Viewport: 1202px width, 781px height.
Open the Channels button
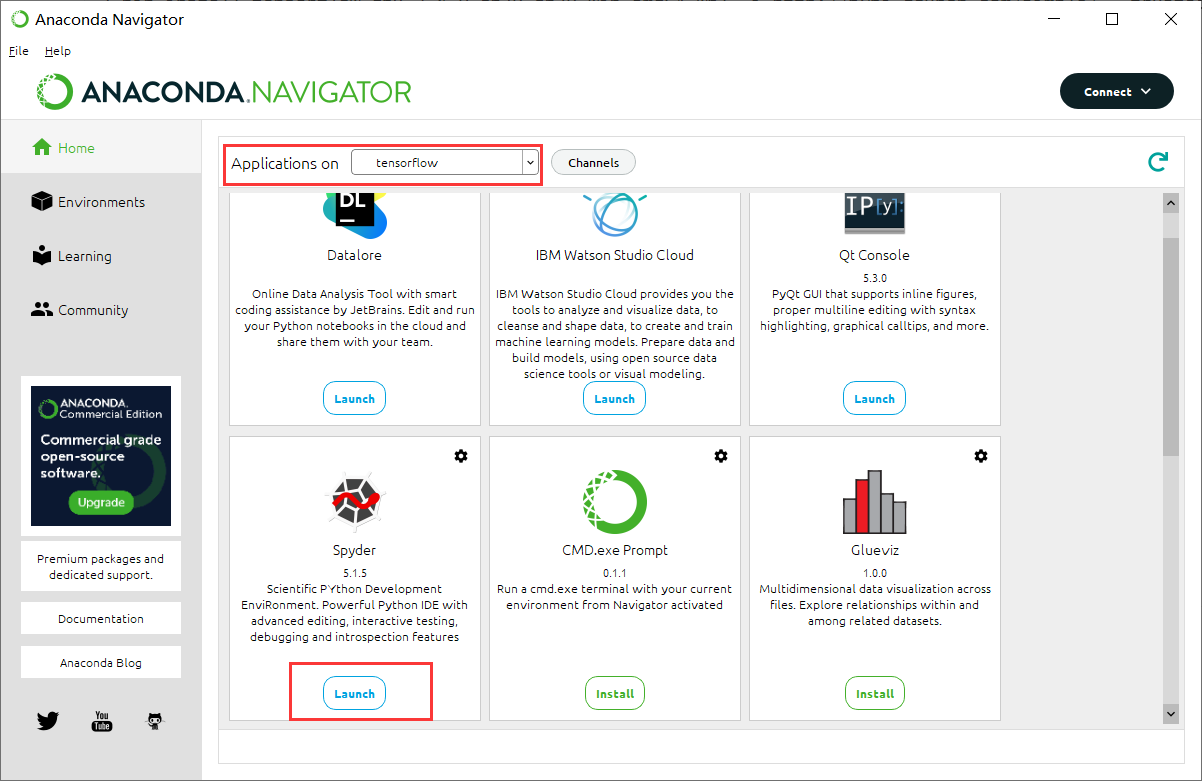point(593,163)
